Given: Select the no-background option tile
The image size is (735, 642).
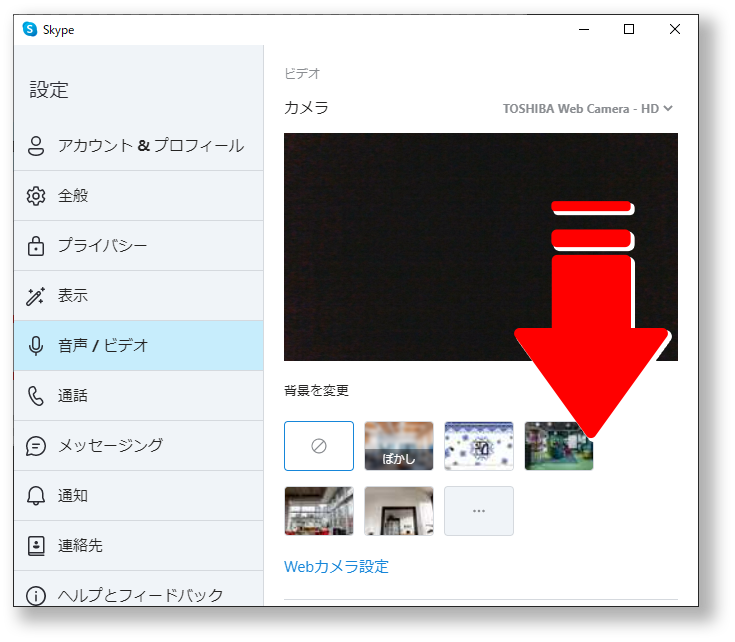Looking at the screenshot, I should (x=319, y=446).
